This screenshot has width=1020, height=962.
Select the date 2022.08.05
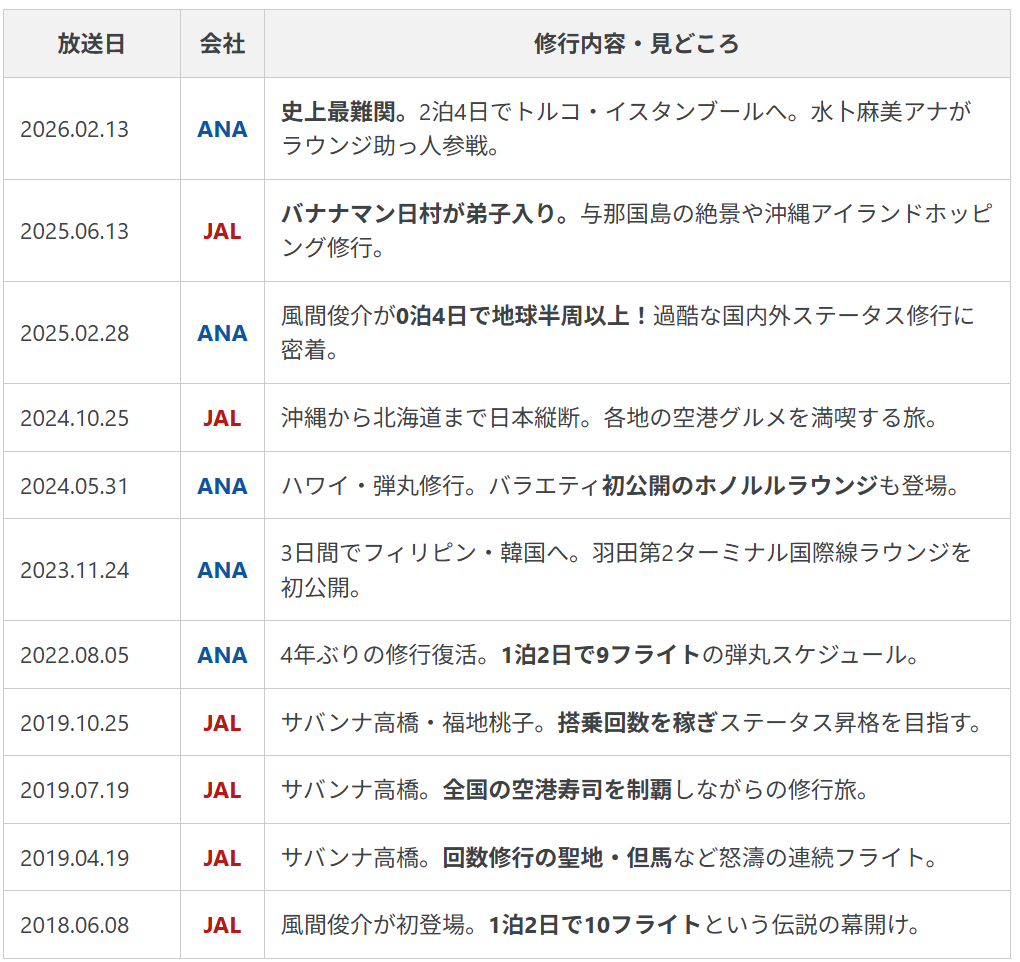pyautogui.click(x=75, y=655)
